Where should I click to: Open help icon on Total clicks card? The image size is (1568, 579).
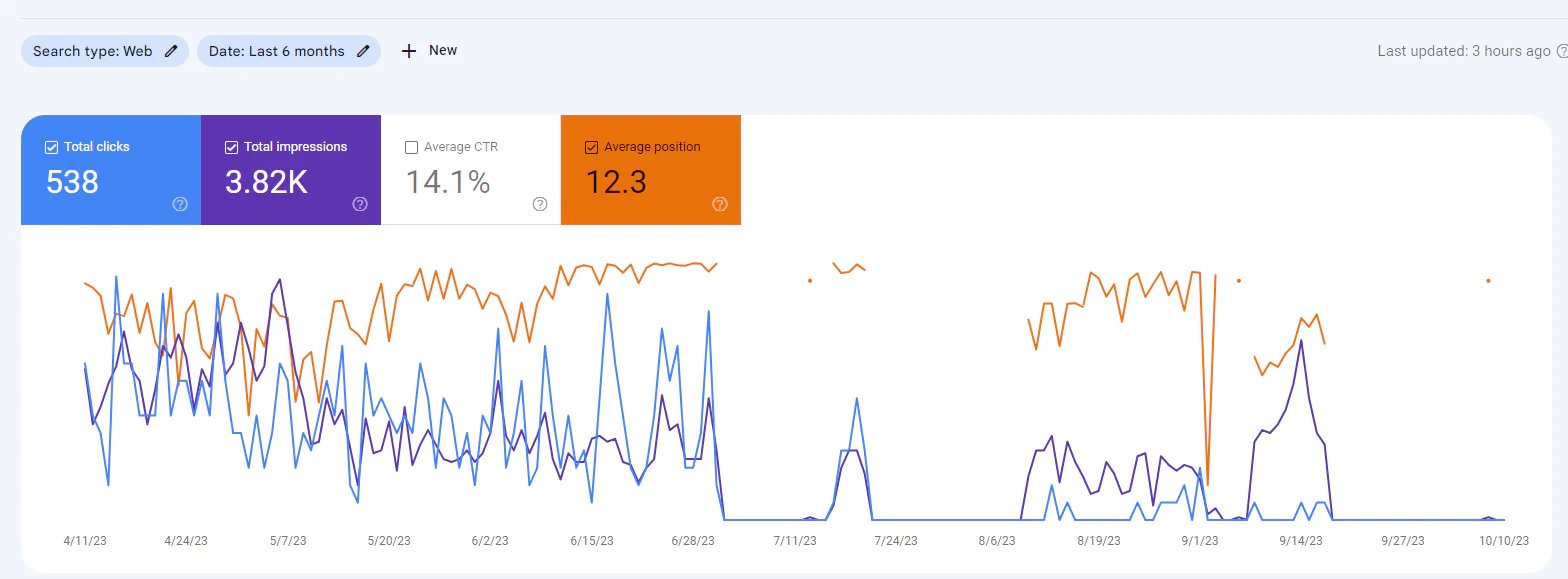[x=180, y=204]
